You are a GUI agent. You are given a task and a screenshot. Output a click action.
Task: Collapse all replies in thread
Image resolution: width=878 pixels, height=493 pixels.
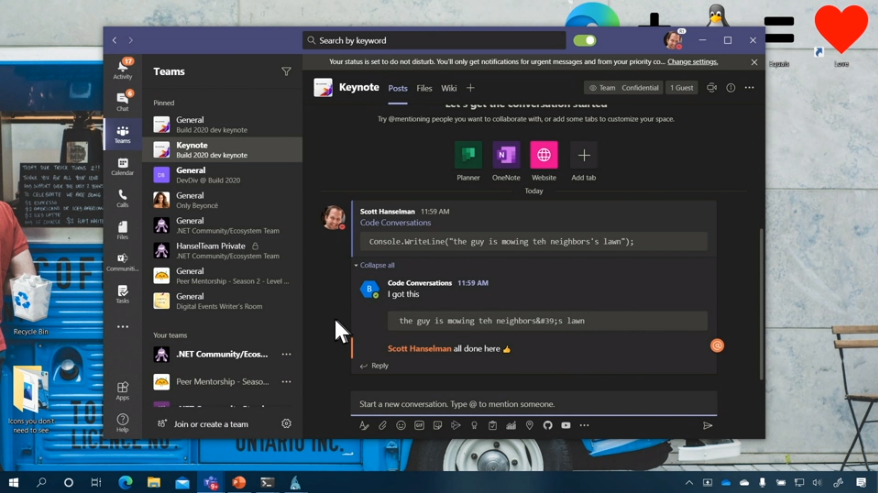tap(374, 265)
